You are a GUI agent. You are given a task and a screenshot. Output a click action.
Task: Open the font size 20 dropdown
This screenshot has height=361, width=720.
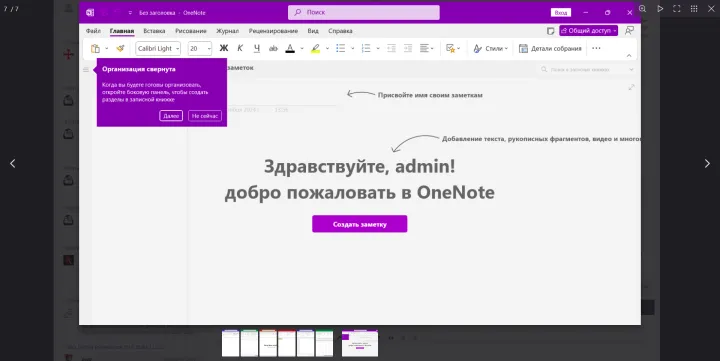[200, 48]
